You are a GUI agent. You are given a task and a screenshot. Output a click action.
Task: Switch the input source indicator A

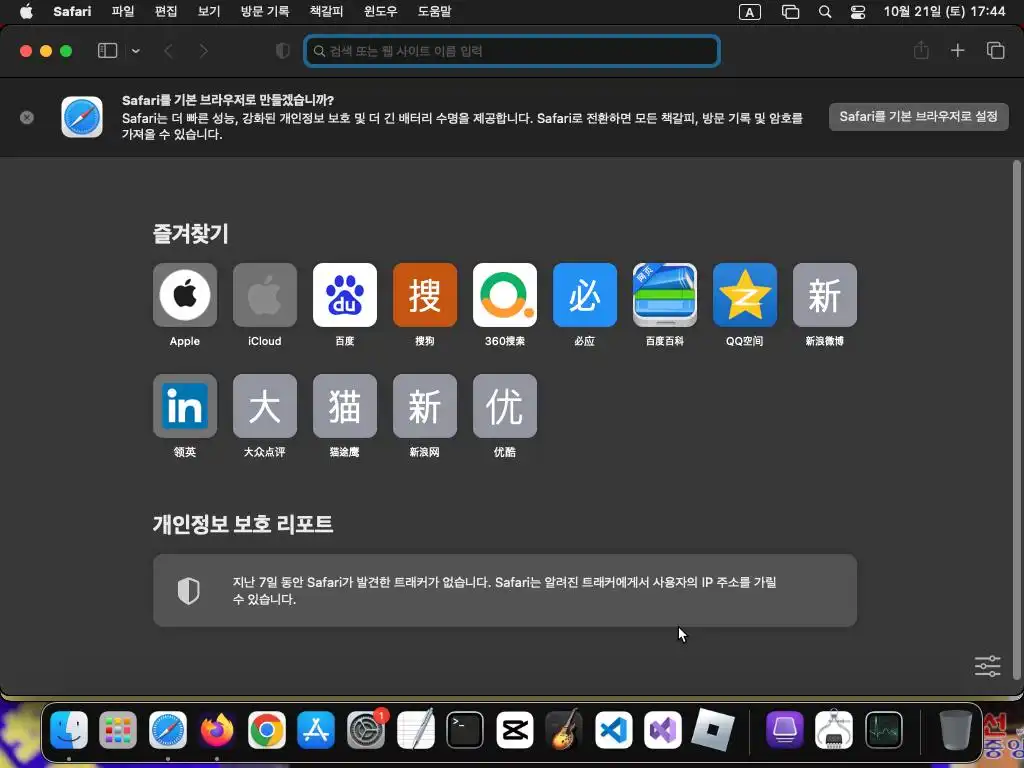click(750, 12)
